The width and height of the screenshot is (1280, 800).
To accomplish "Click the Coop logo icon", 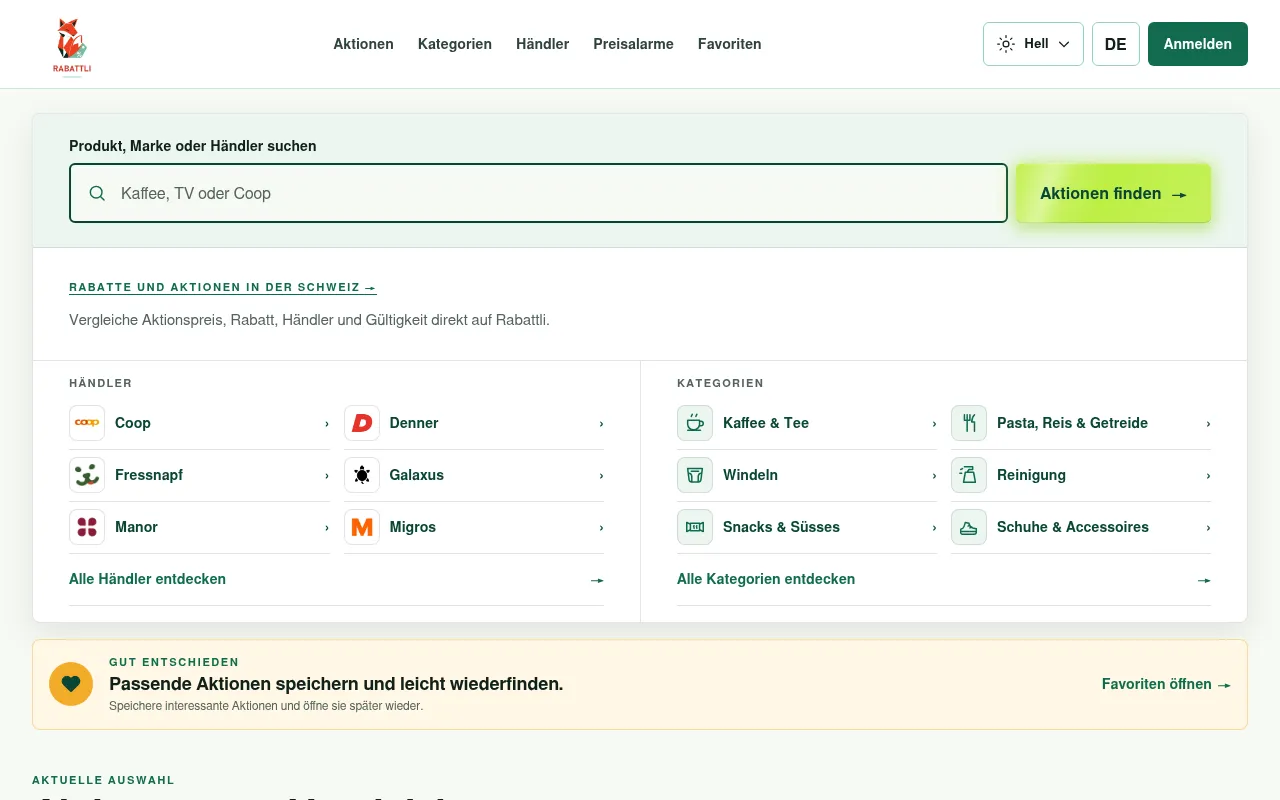I will [x=87, y=423].
